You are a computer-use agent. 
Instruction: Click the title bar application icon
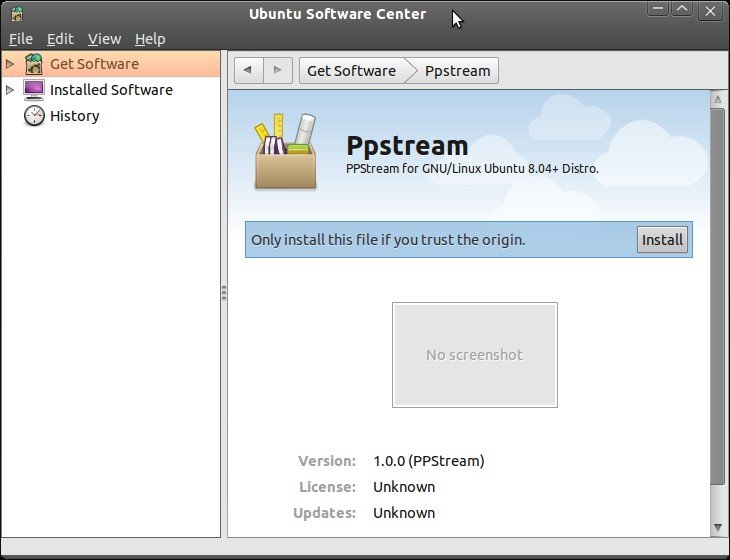pos(17,13)
